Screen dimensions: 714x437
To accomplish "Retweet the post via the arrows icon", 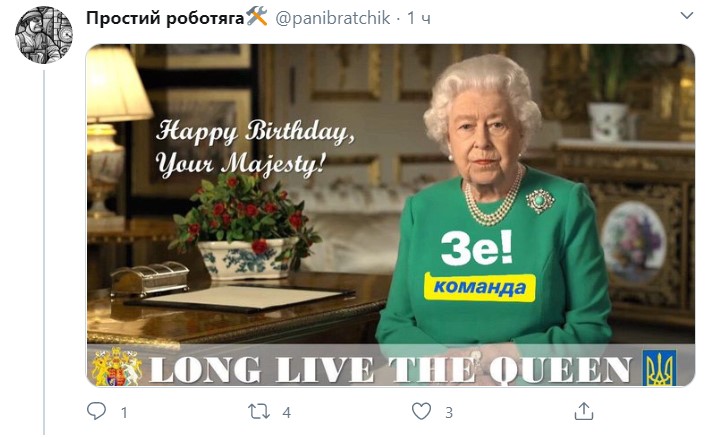I will point(259,412).
